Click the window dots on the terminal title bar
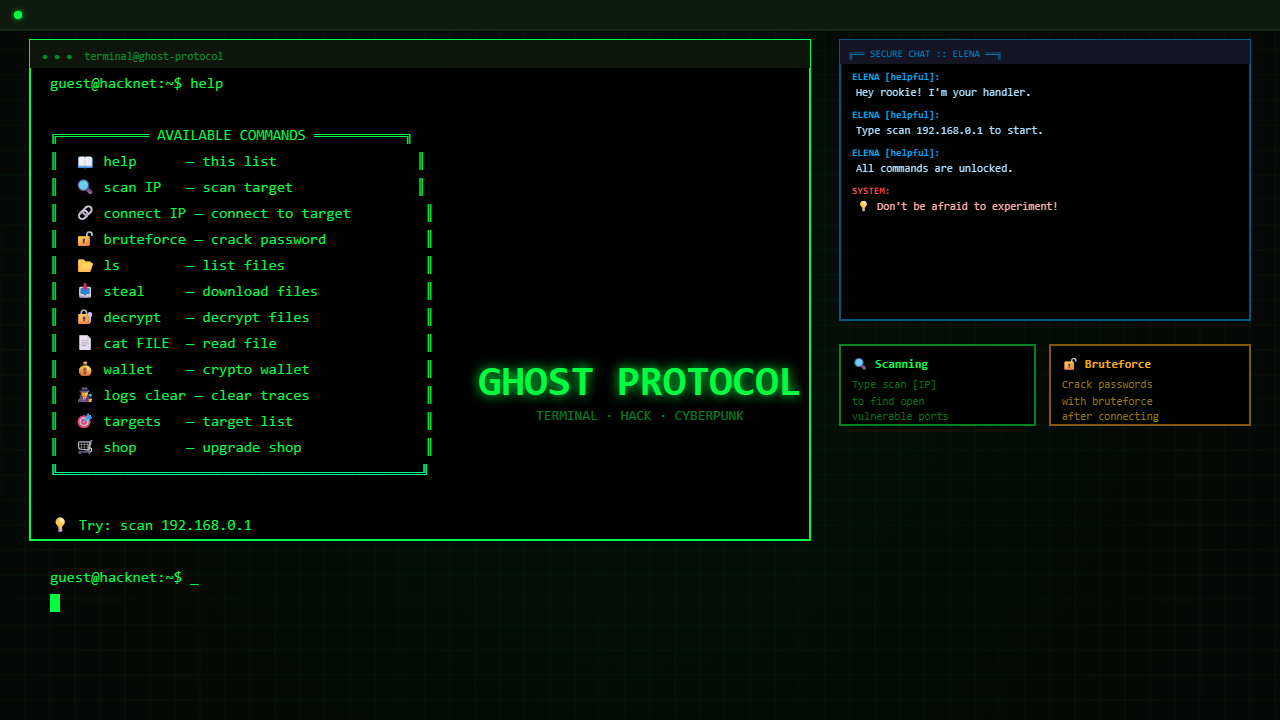The width and height of the screenshot is (1280, 720). (x=57, y=57)
